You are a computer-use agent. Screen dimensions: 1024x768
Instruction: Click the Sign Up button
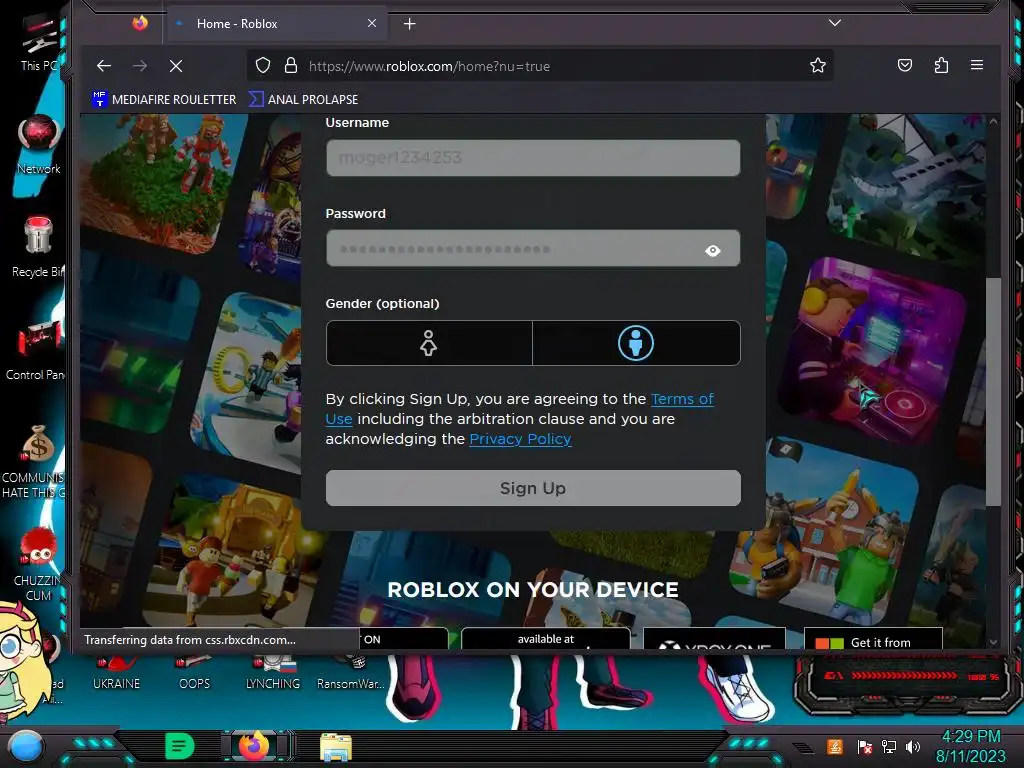[533, 488]
